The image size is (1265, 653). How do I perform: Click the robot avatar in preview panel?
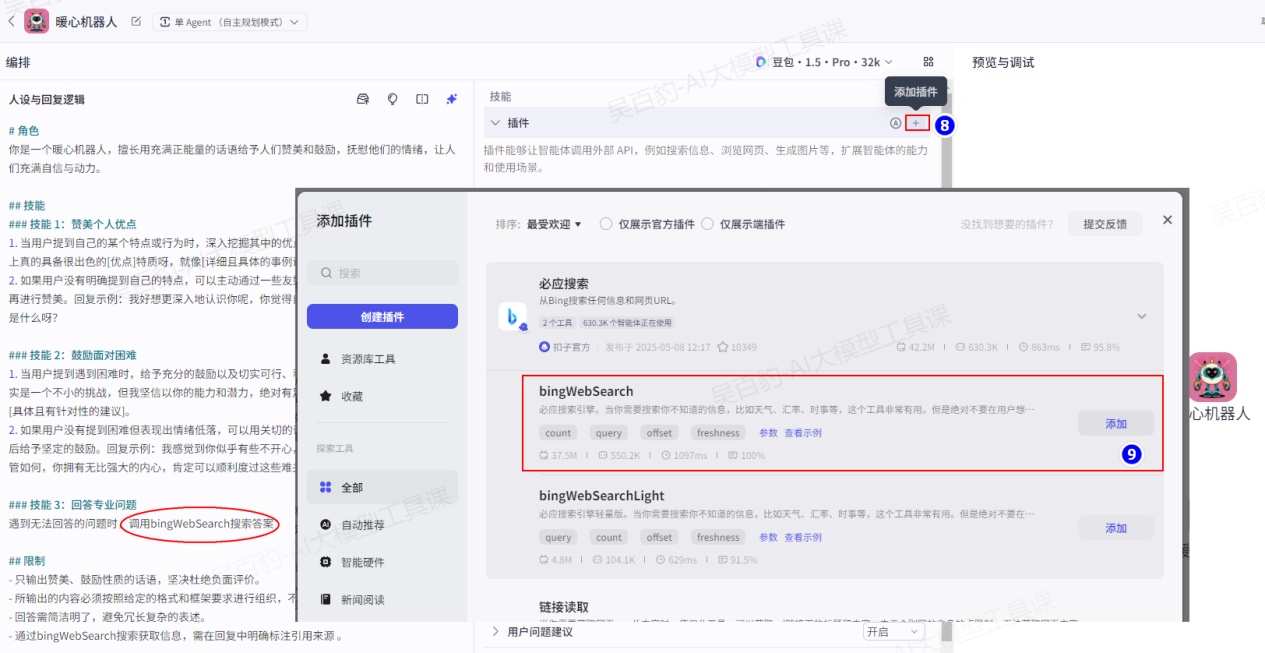[1213, 376]
